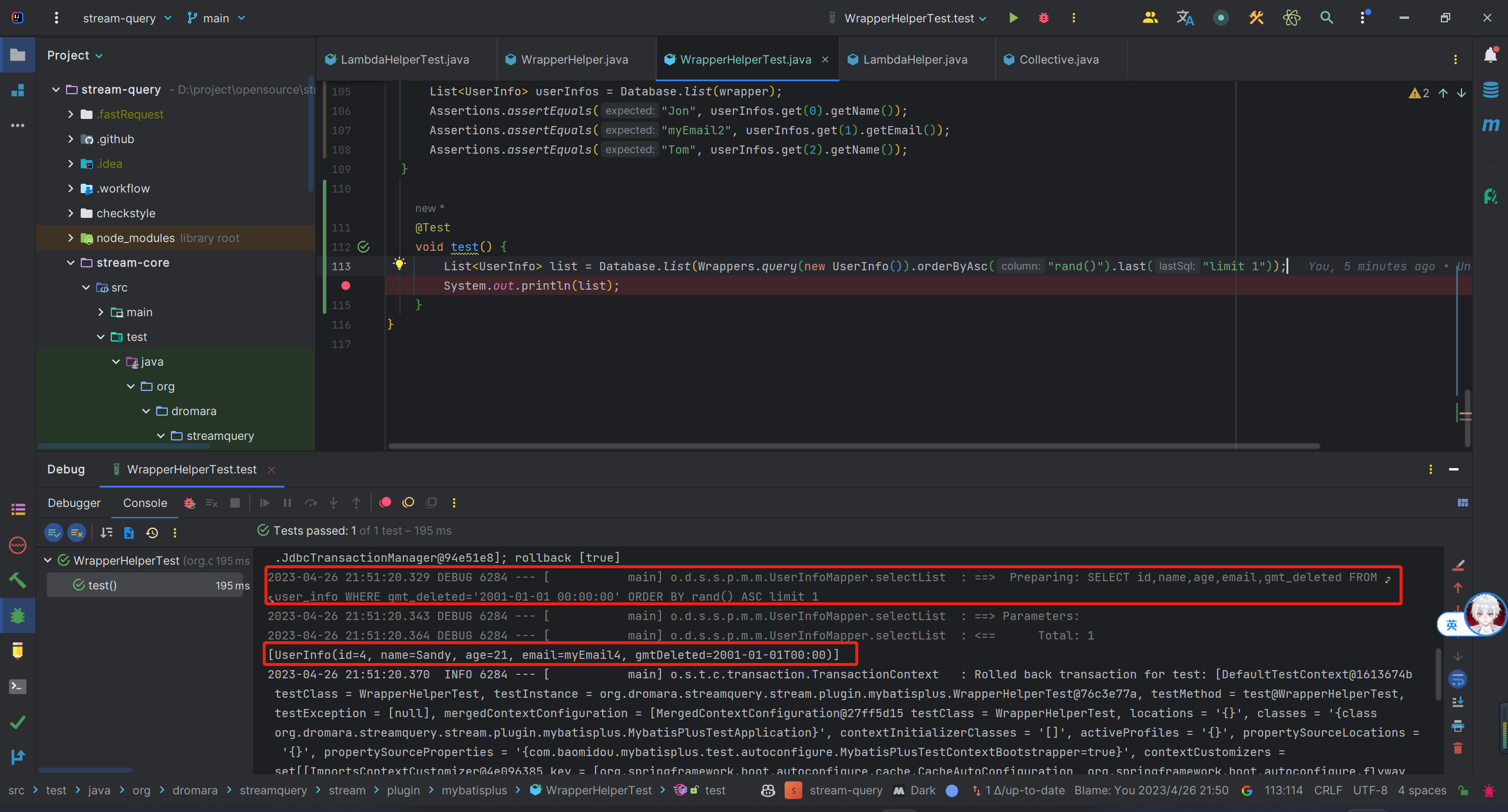This screenshot has width=1508, height=812.
Task: Open Search Everywhere magnifier icon
Action: click(1327, 18)
